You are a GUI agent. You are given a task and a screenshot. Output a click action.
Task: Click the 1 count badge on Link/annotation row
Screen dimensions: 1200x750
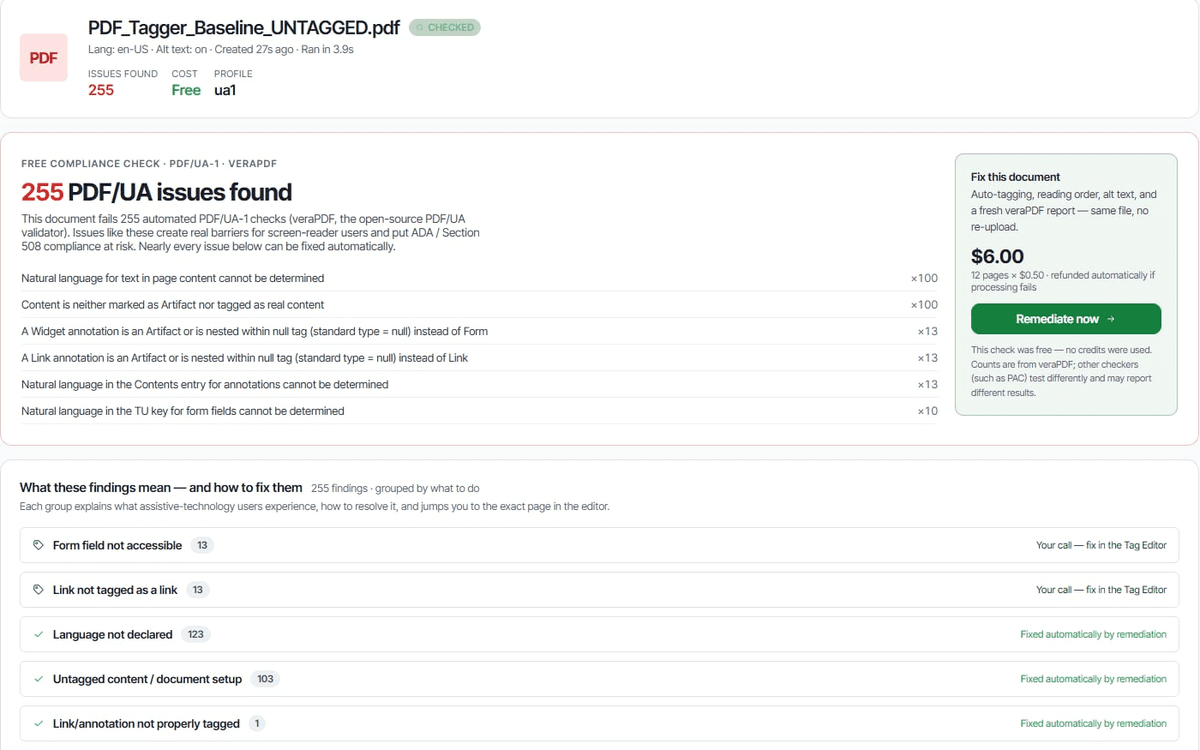tap(257, 724)
